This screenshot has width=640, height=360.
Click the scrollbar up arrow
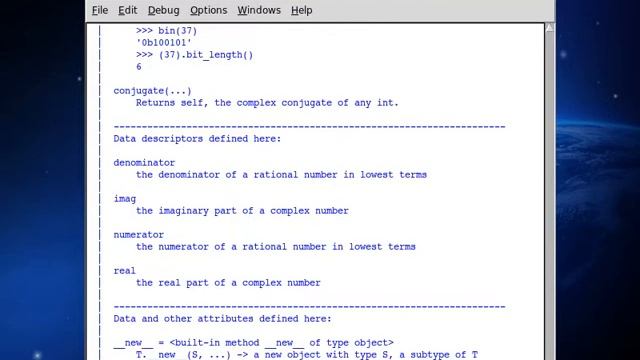(549, 28)
